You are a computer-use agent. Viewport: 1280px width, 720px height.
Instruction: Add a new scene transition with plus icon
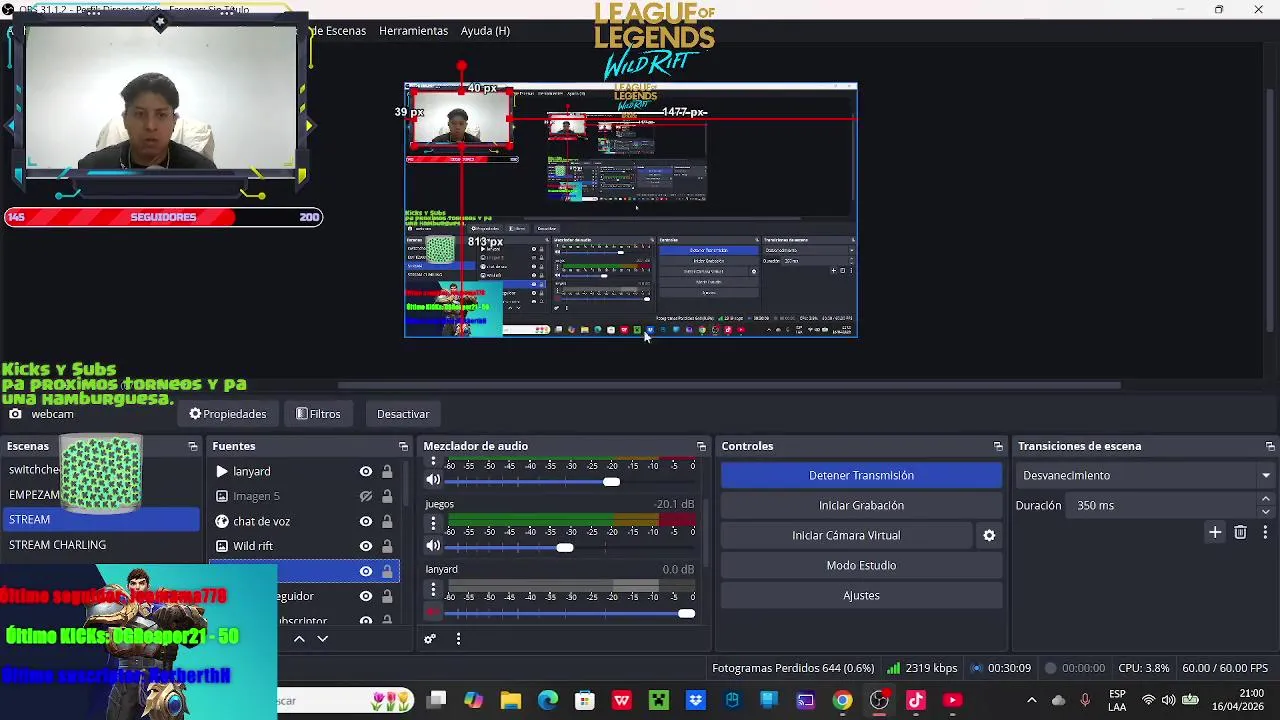click(x=1215, y=533)
